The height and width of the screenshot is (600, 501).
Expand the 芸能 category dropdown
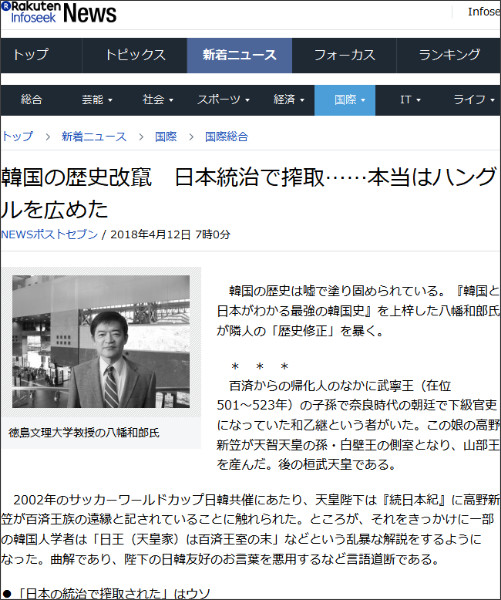point(97,100)
